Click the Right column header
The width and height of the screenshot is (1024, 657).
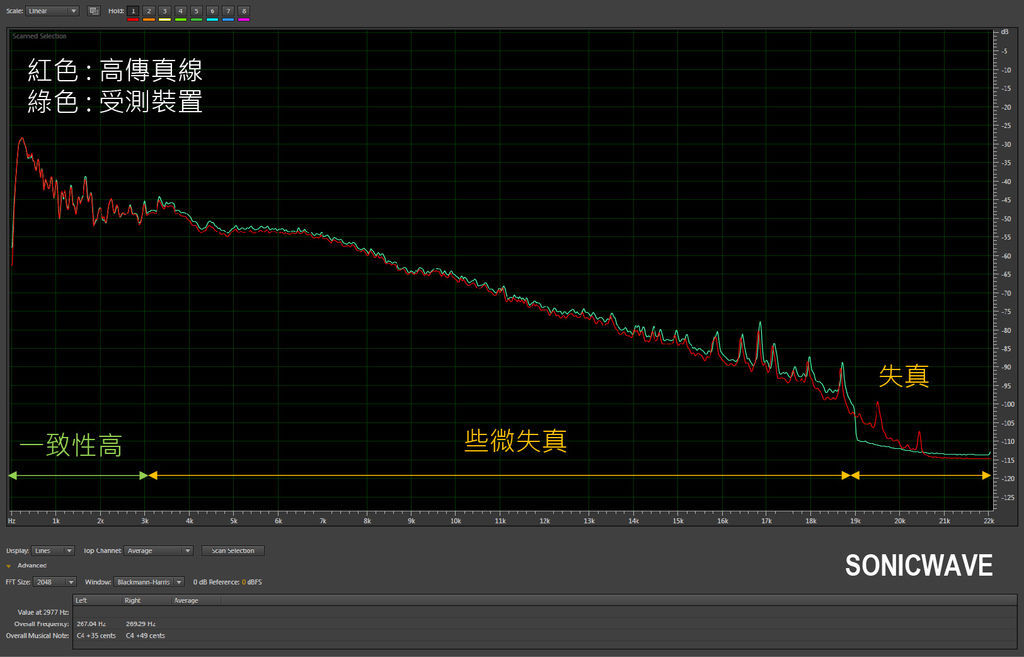point(132,600)
